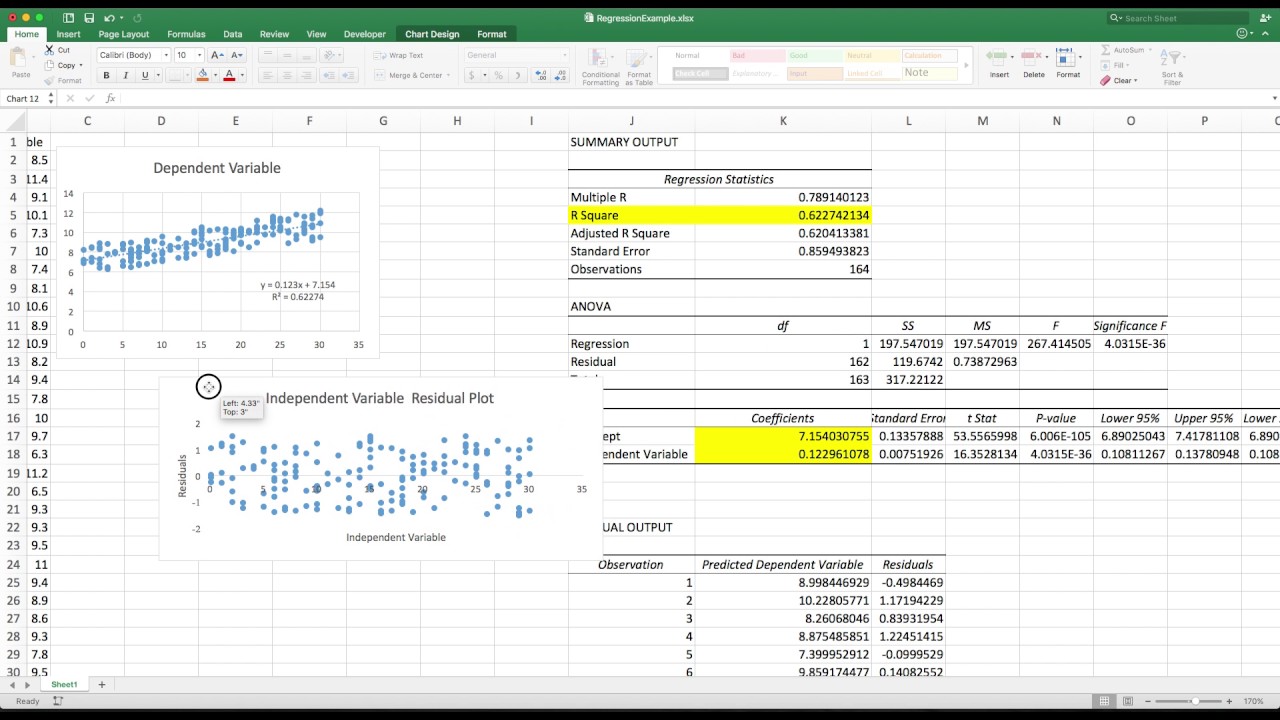Image resolution: width=1280 pixels, height=720 pixels.
Task: Apply the Bad cell style
Action: [756, 56]
